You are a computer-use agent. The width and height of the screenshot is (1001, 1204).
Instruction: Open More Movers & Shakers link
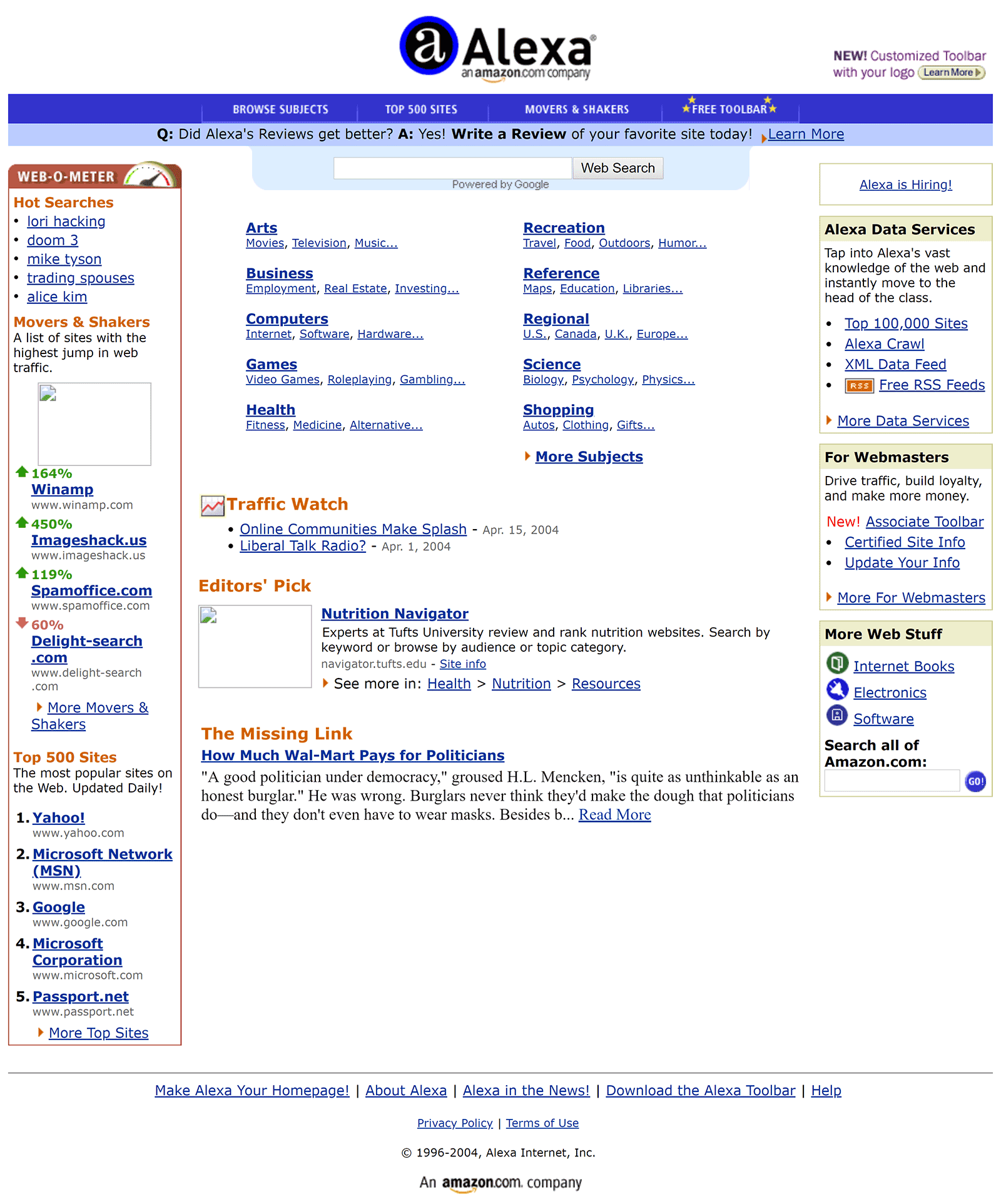[x=90, y=716]
